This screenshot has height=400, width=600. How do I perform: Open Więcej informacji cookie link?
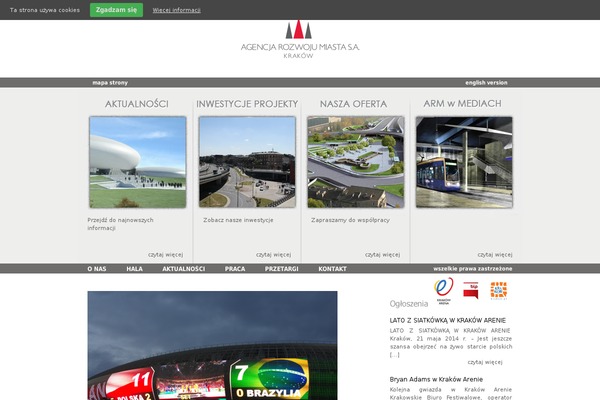(176, 10)
